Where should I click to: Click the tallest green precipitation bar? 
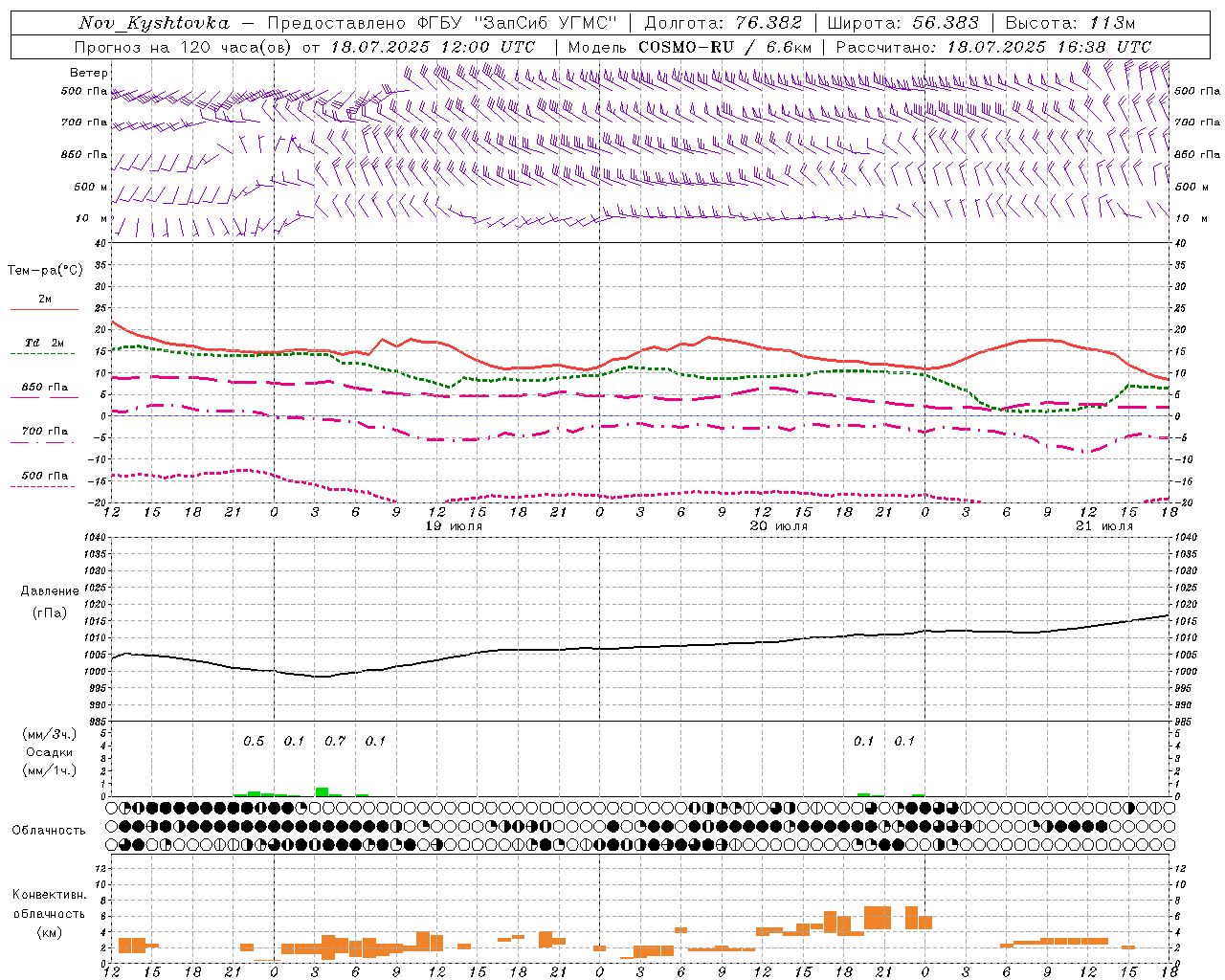[x=322, y=792]
